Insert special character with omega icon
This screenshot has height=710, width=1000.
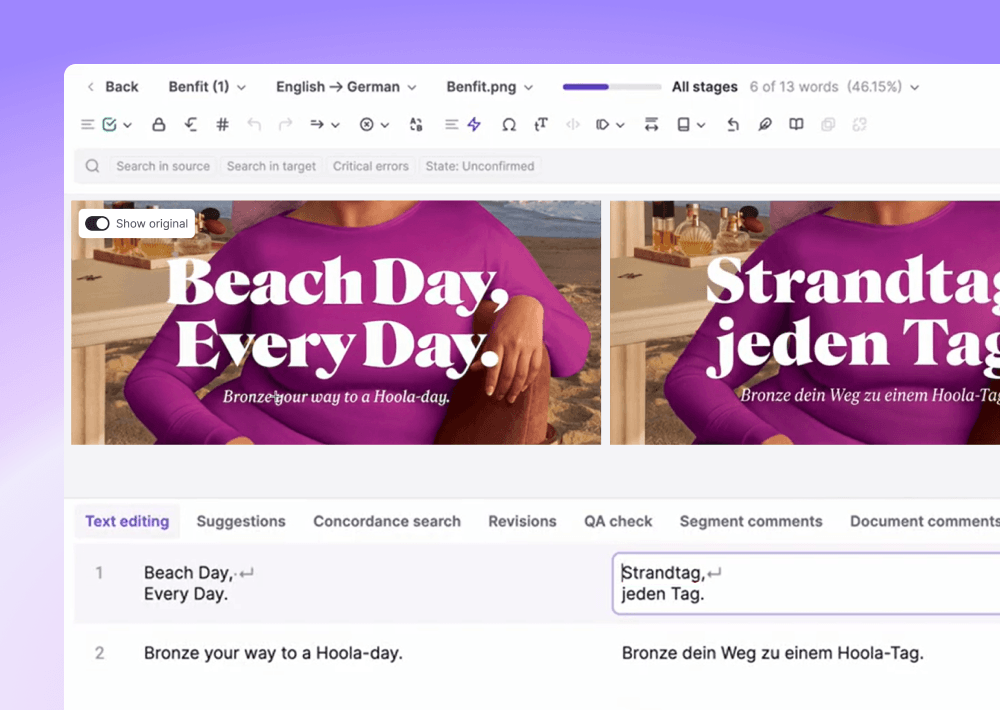509,125
